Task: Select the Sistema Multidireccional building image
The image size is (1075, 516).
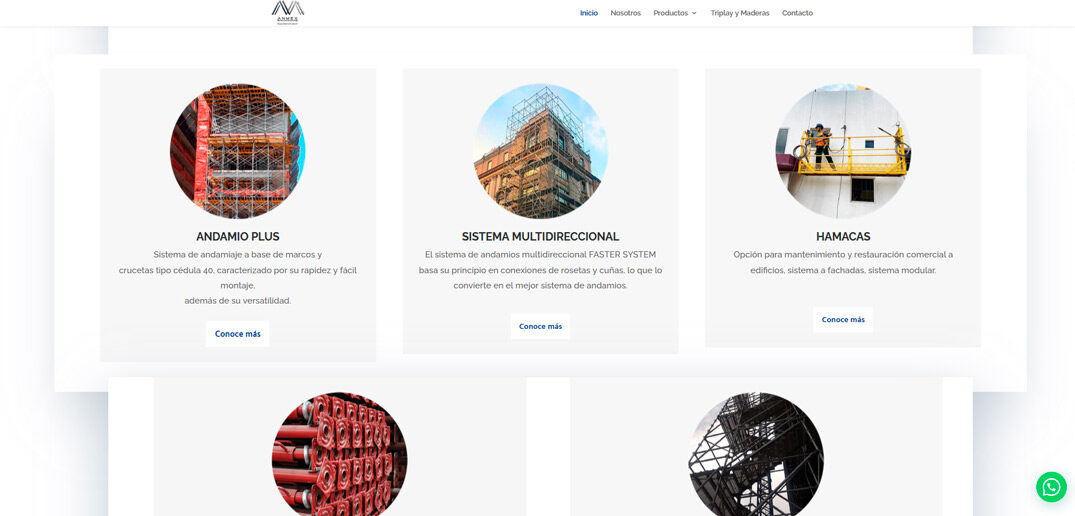Action: point(540,151)
